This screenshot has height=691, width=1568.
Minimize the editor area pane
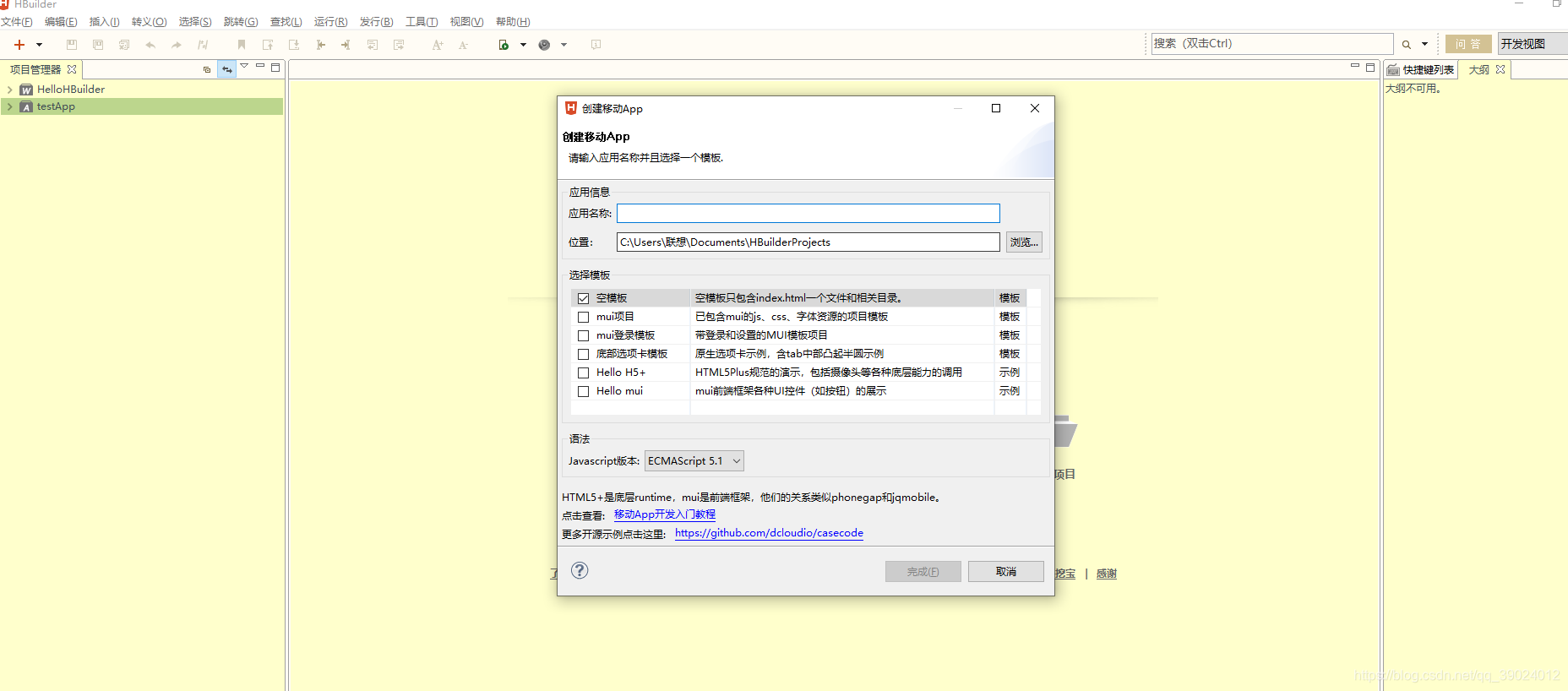tap(1355, 66)
